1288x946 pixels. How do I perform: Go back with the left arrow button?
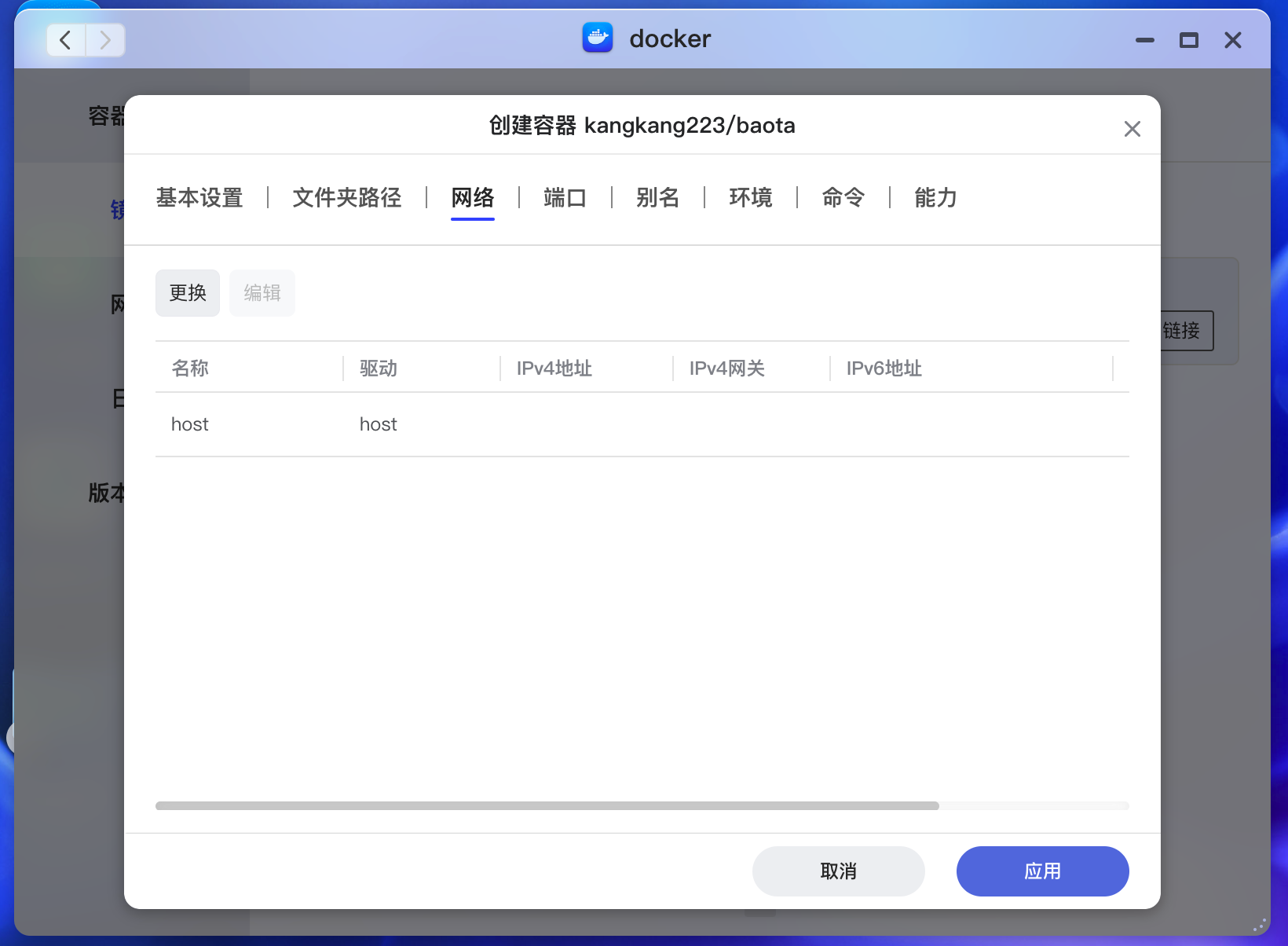(x=67, y=40)
